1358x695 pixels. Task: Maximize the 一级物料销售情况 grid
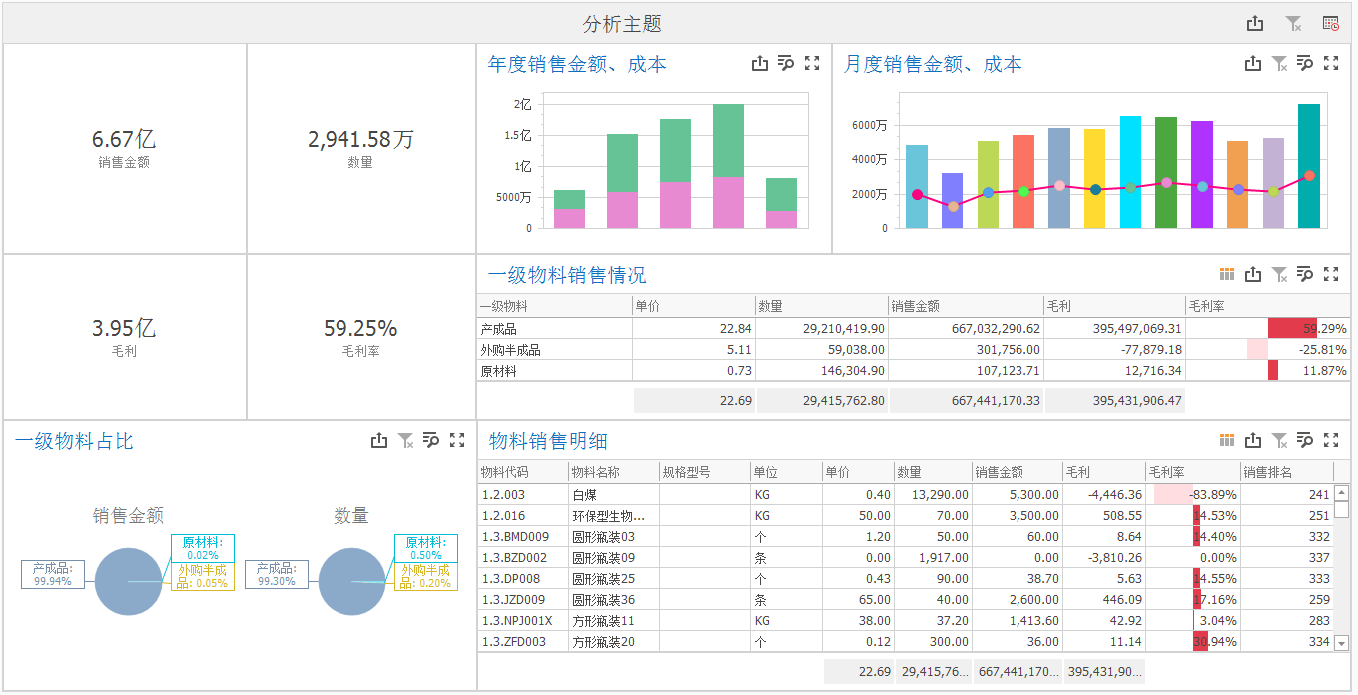tap(1330, 274)
